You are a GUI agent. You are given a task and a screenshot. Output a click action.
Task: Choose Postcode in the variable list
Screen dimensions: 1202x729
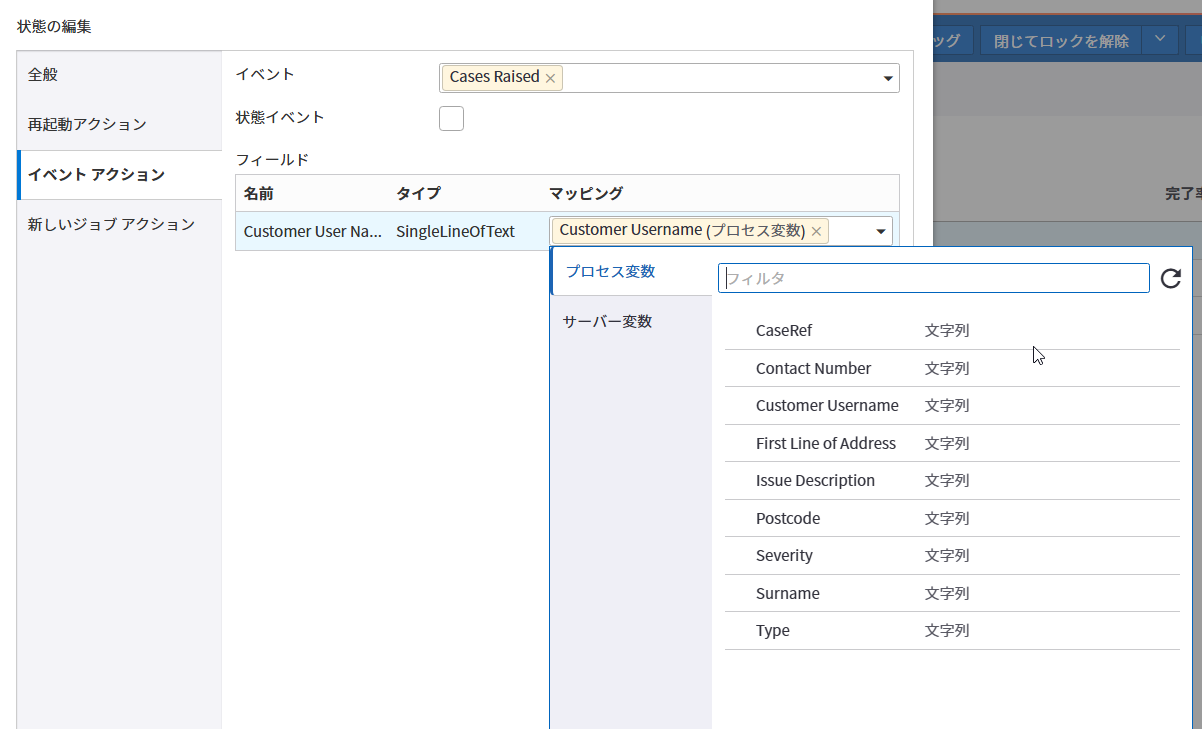point(788,519)
